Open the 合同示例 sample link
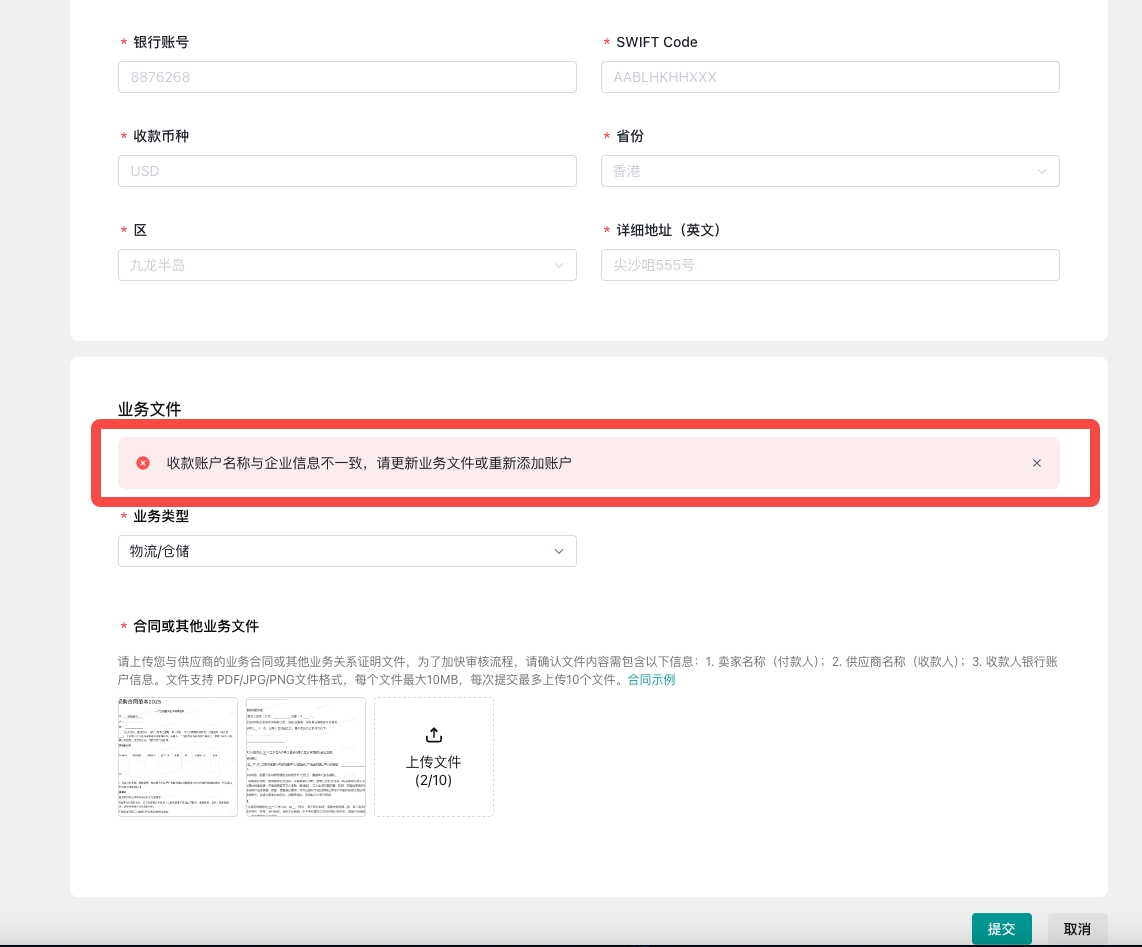This screenshot has width=1142, height=947. 651,680
